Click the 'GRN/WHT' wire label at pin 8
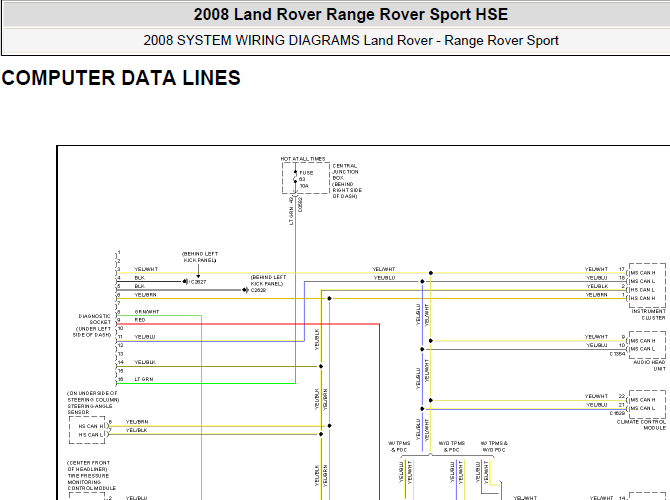The image size is (670, 500). 147,312
